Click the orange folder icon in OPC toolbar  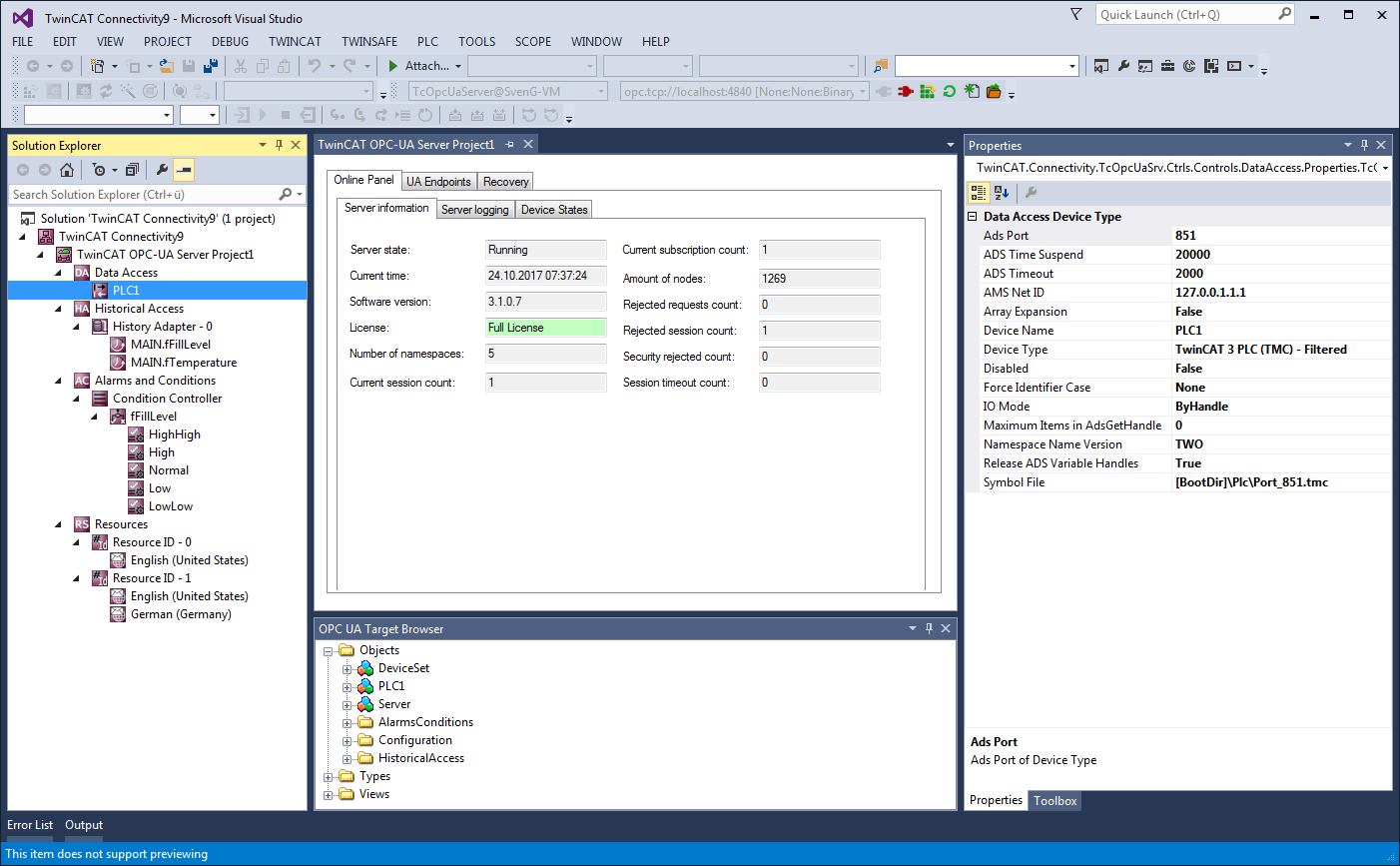(994, 92)
